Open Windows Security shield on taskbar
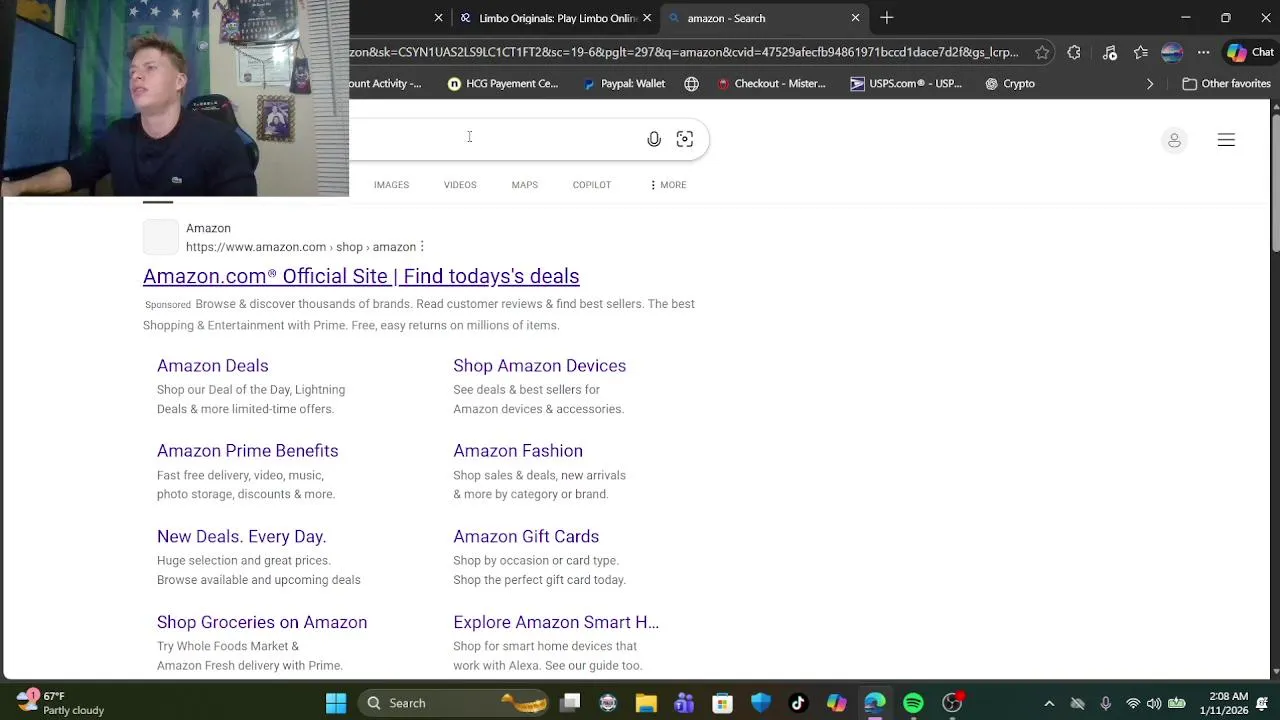The image size is (1280, 720). point(761,703)
